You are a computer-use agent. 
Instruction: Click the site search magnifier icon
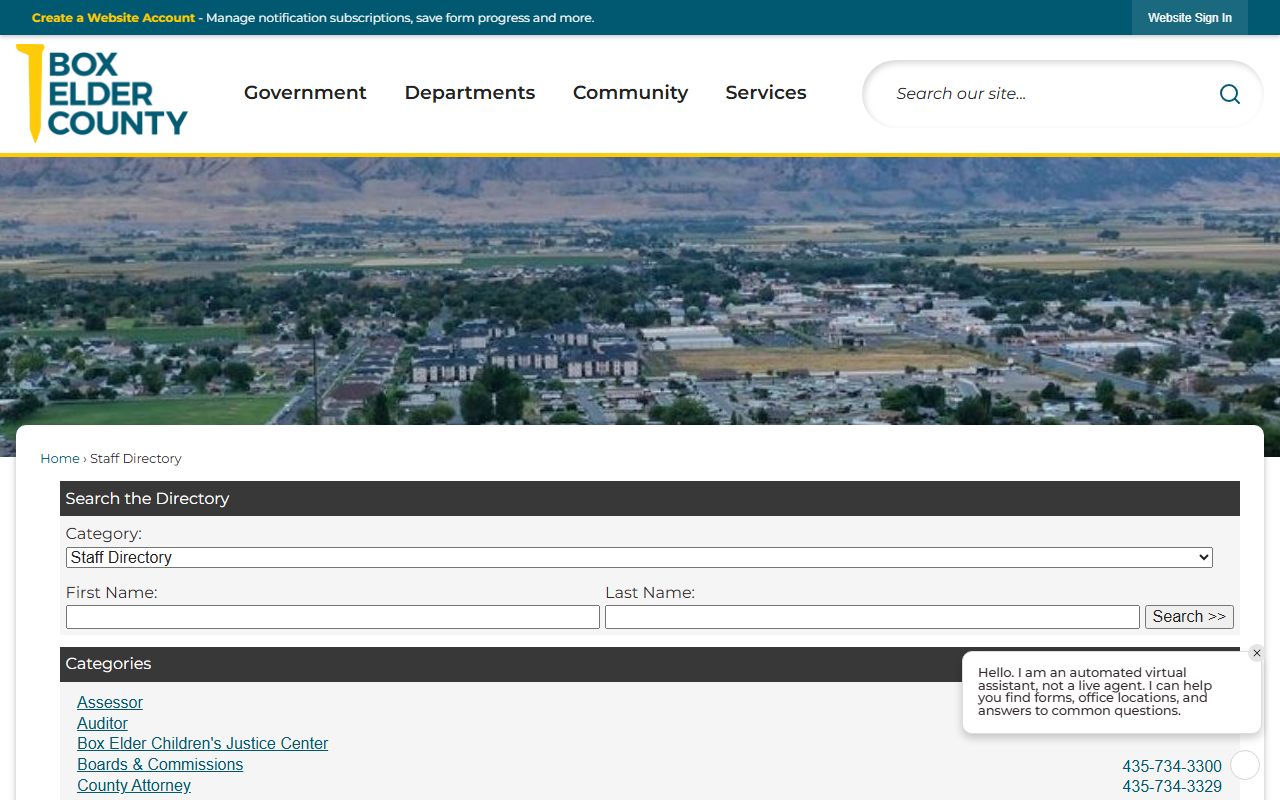1230,94
